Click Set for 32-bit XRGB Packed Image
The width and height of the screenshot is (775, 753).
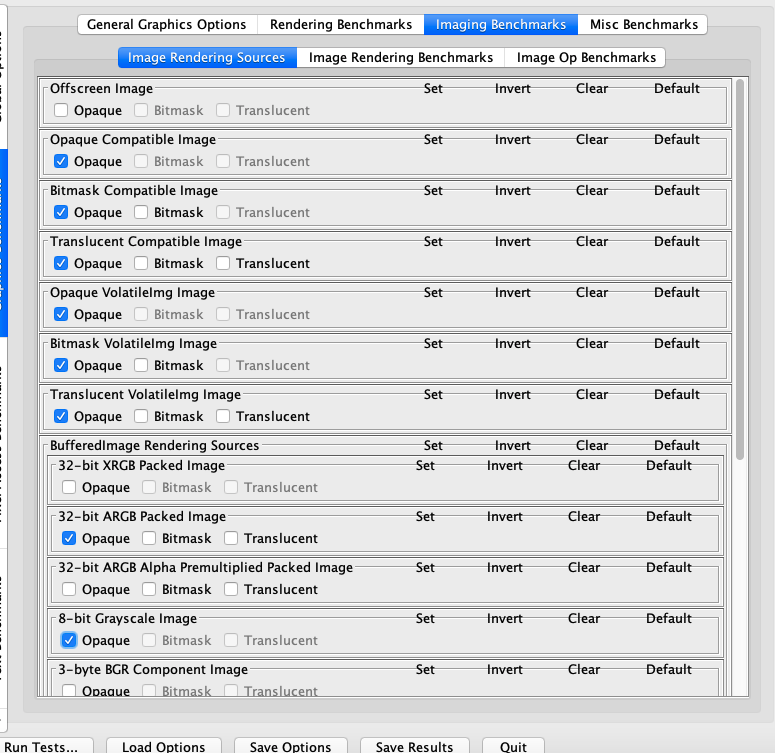coord(425,465)
